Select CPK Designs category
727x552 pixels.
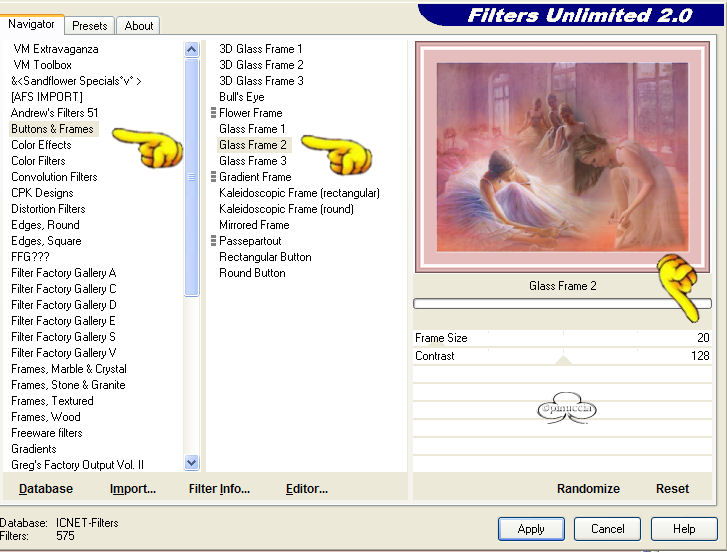click(42, 193)
